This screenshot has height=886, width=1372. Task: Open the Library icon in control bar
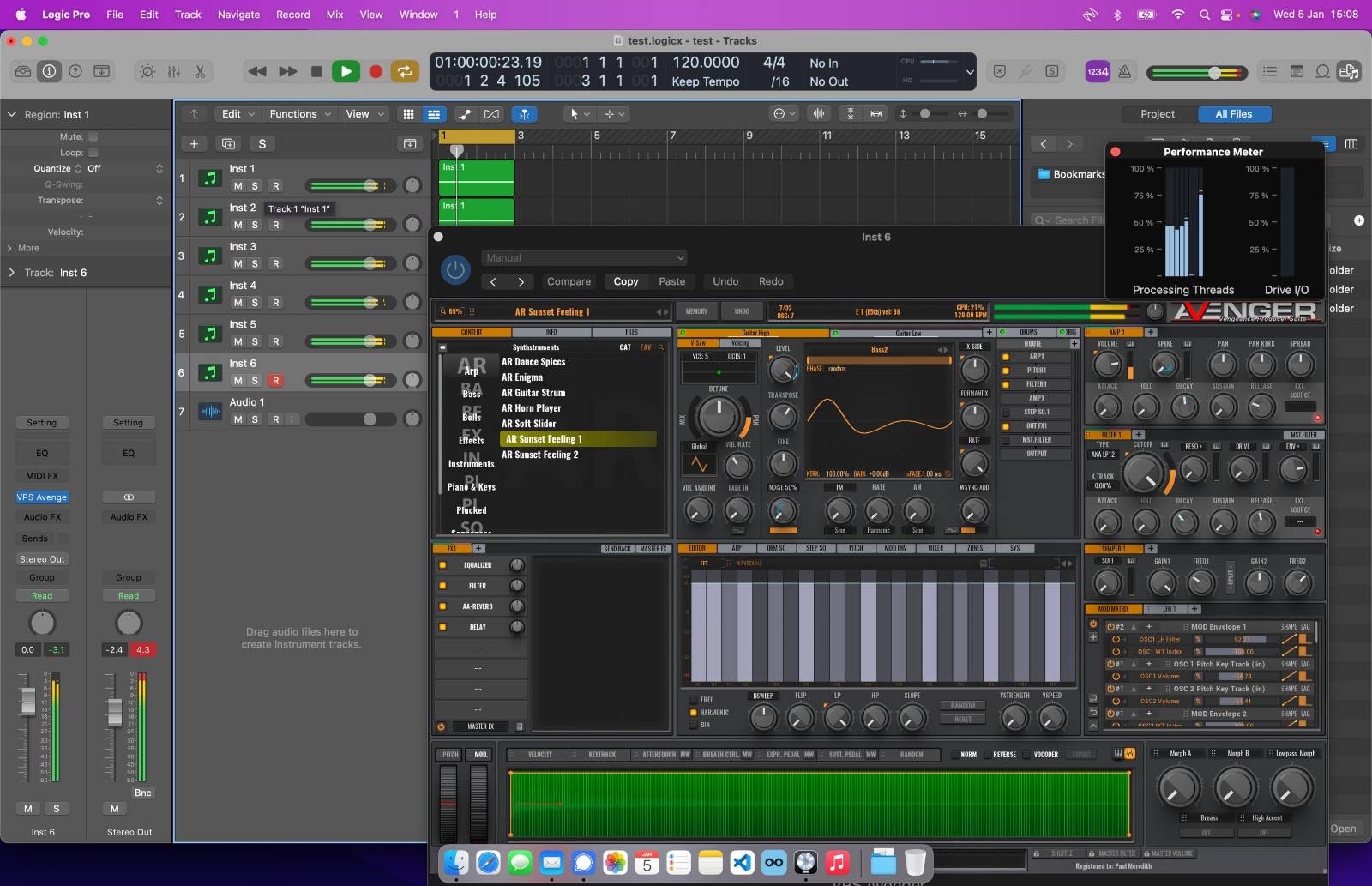tap(23, 72)
